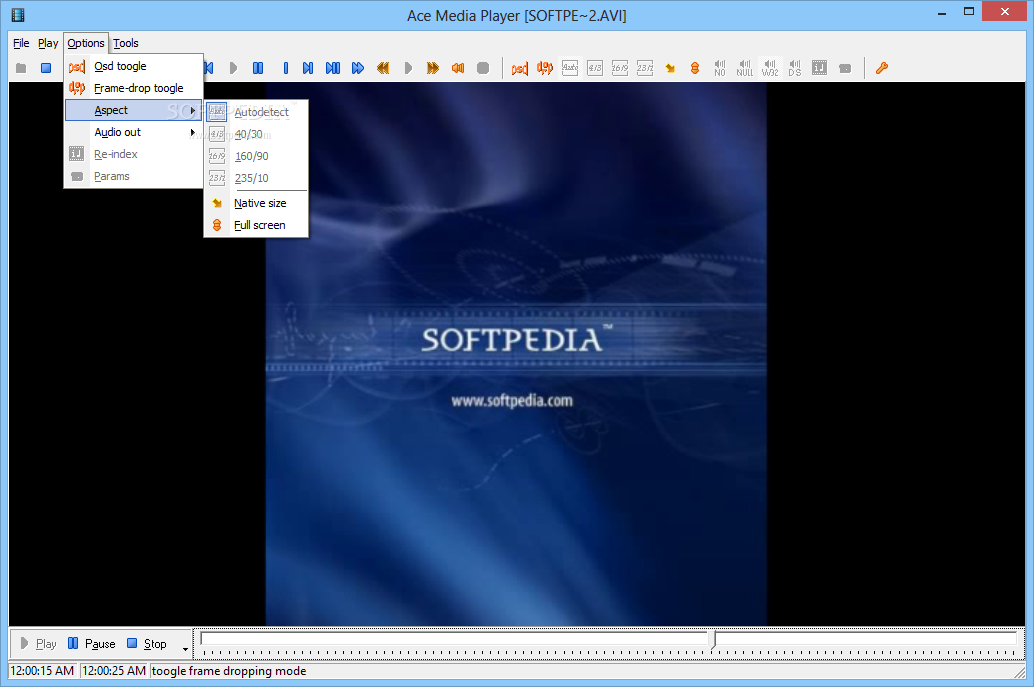
Task: Click the 12:00:15 AM status time
Action: (x=42, y=671)
